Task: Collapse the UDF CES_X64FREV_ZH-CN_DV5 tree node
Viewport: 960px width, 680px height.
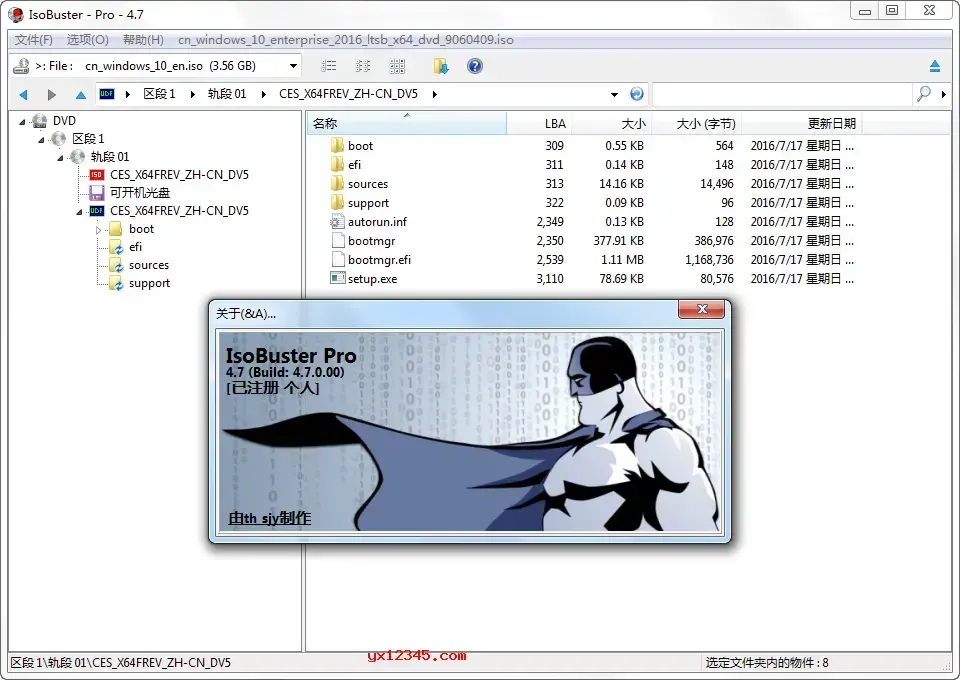Action: 79,212
